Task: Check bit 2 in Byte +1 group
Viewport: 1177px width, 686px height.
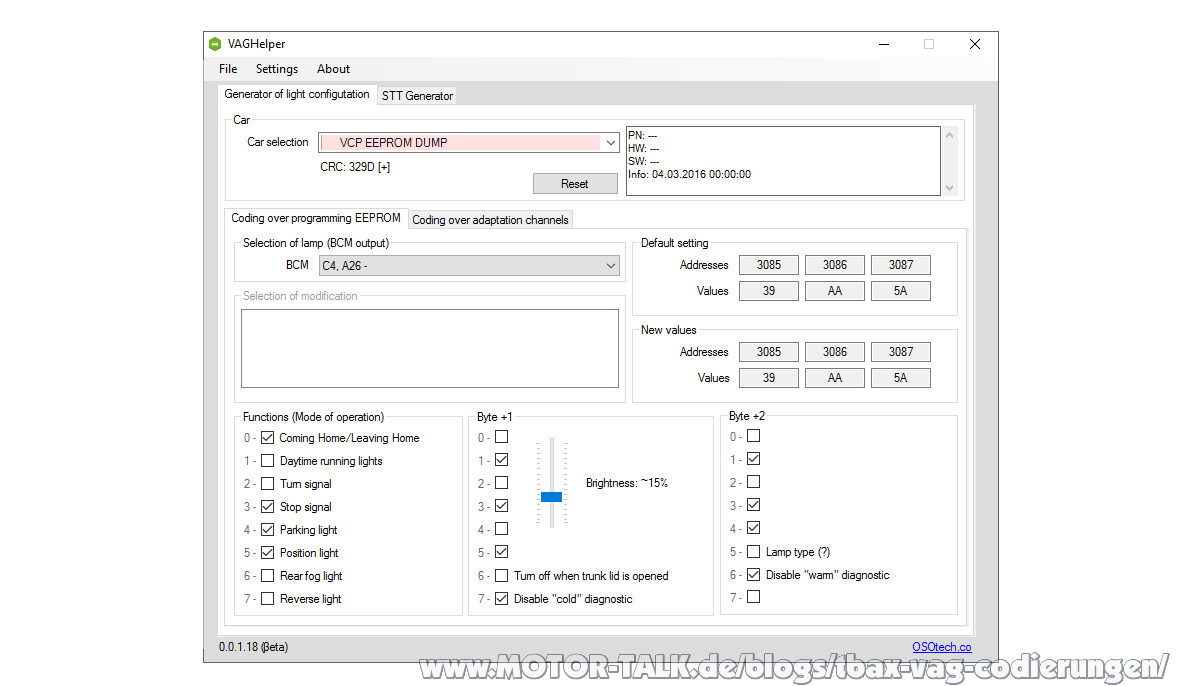Action: click(501, 483)
